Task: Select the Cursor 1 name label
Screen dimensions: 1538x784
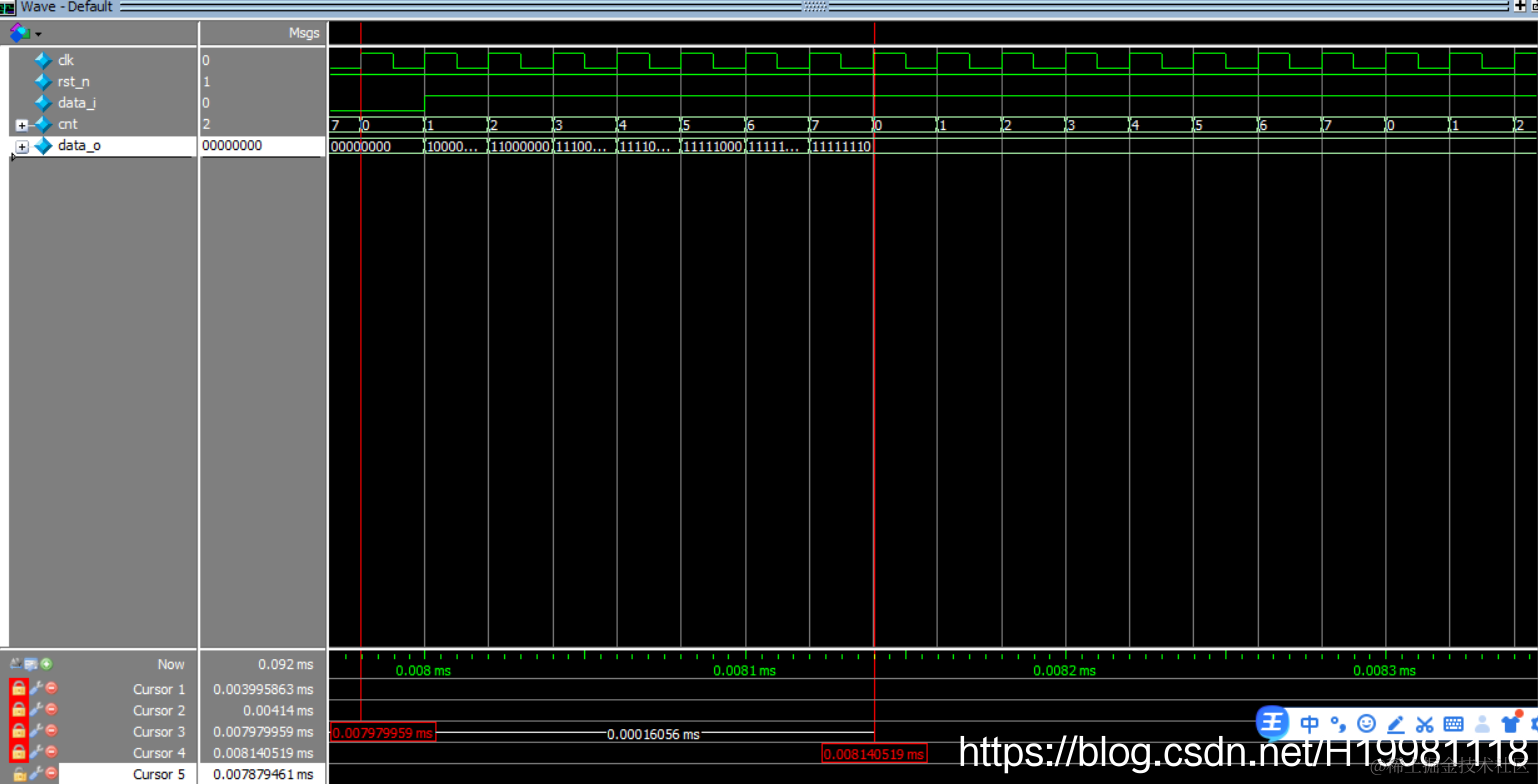Action: [x=159, y=689]
